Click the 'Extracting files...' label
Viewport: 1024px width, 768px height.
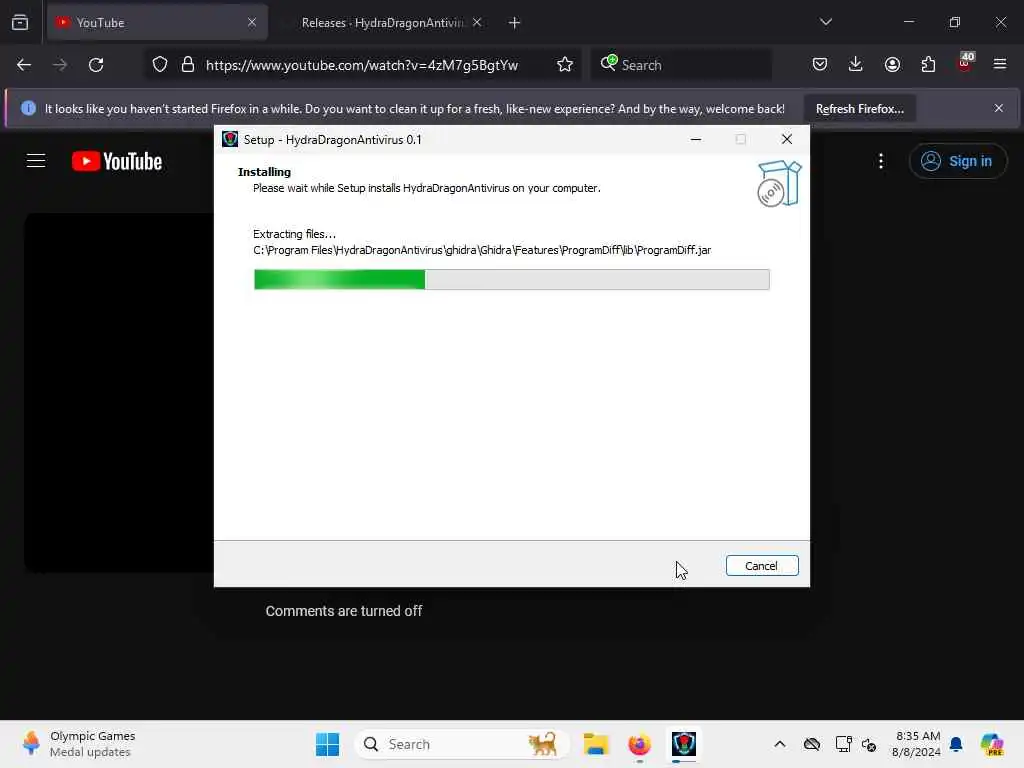tap(295, 234)
